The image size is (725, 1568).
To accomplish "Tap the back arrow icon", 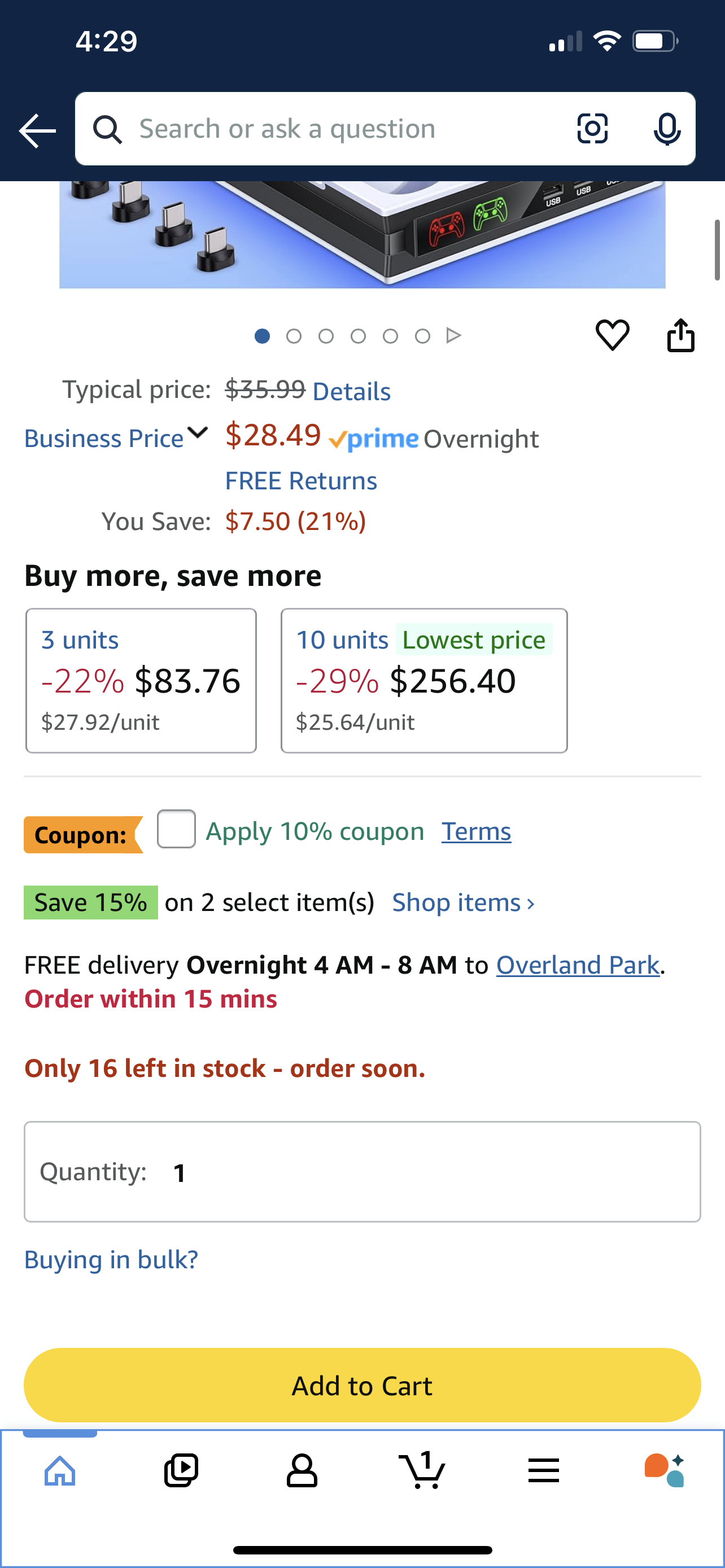I will coord(37,130).
